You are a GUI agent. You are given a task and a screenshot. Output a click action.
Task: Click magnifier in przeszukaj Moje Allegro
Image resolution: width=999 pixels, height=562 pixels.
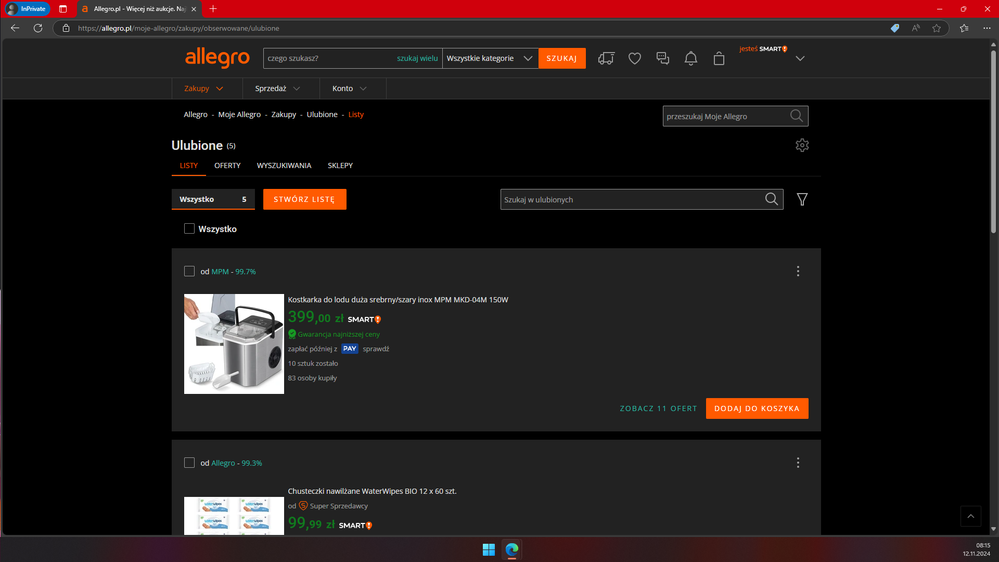click(796, 116)
